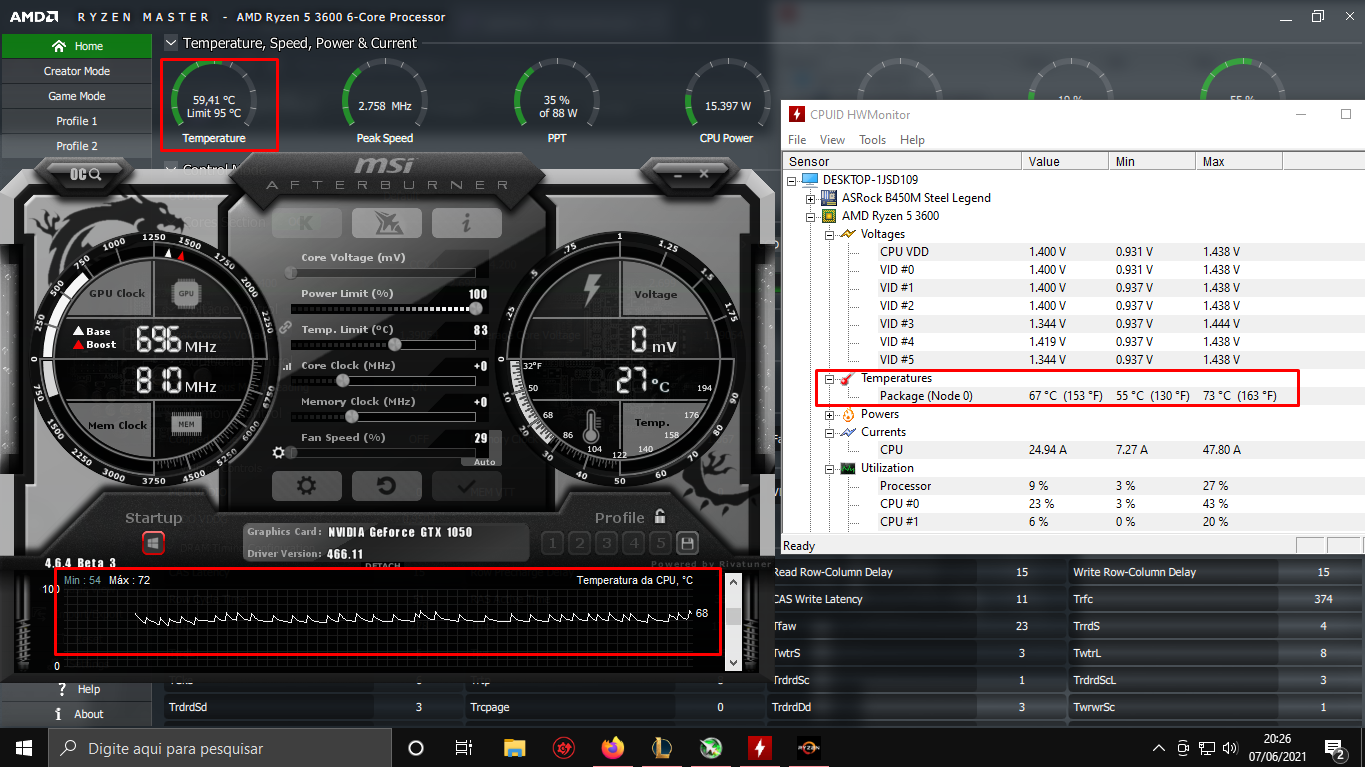Collapse the AMD Ryzen 5 3600 node
Screen dimensions: 1365x767
point(811,216)
